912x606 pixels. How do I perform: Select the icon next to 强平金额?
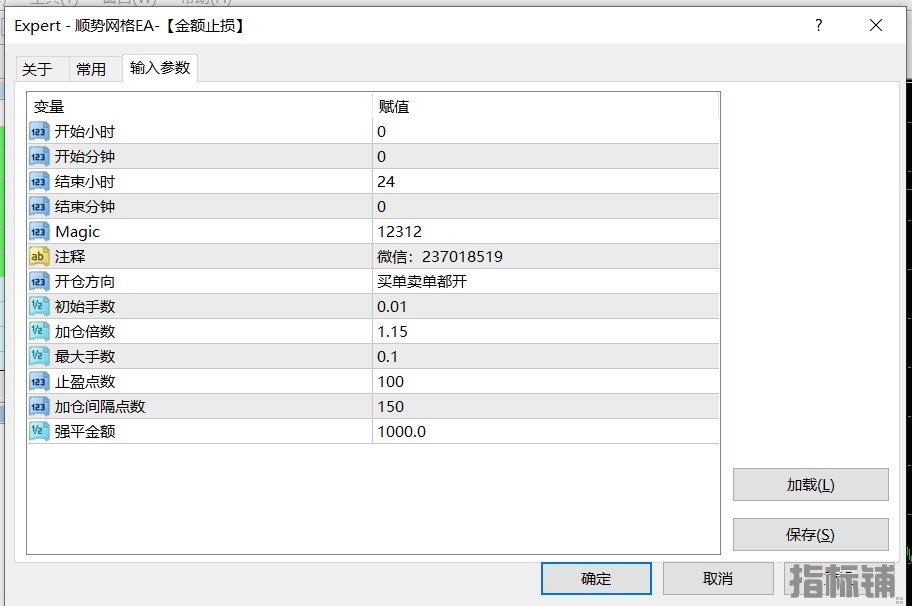(x=39, y=432)
